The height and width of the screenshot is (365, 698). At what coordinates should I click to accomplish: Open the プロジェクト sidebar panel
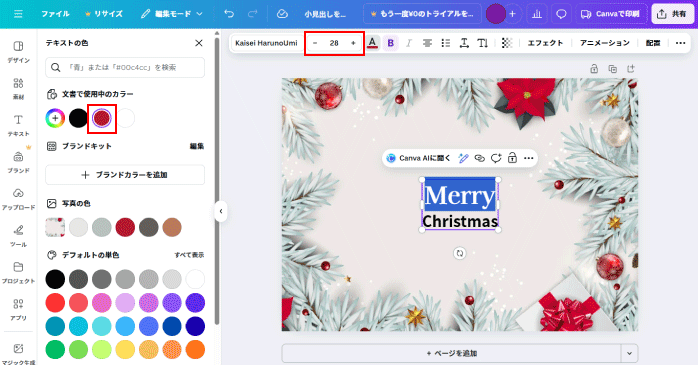pos(18,272)
